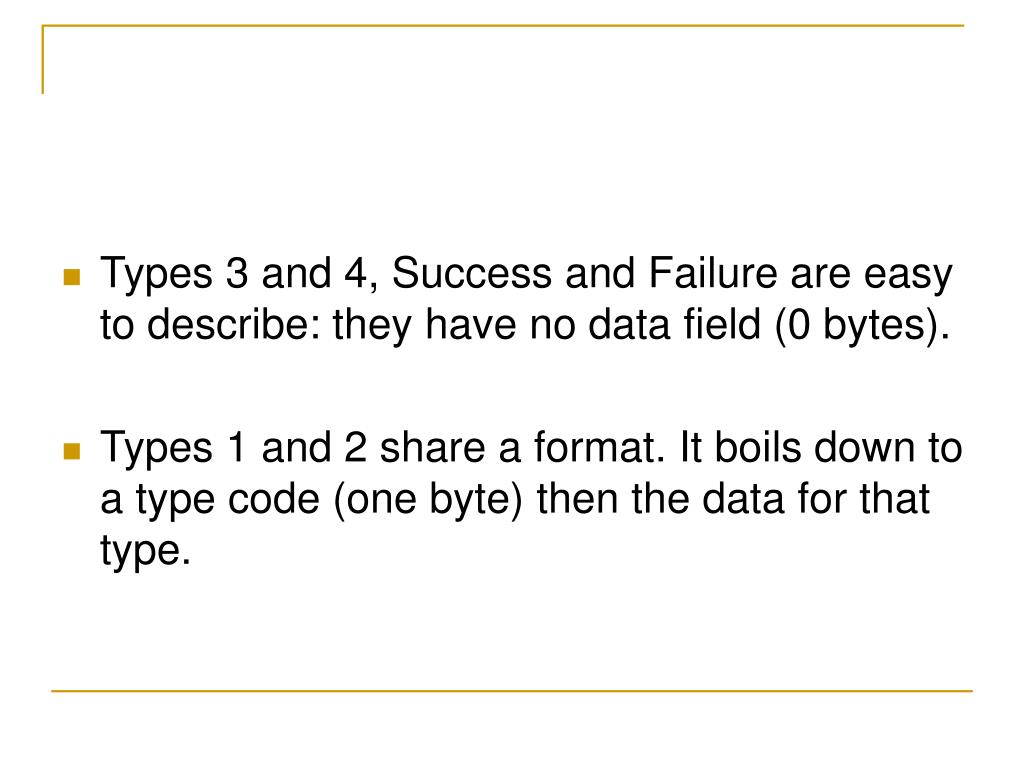Click the gold vertical line at top-left corner

[42, 59]
